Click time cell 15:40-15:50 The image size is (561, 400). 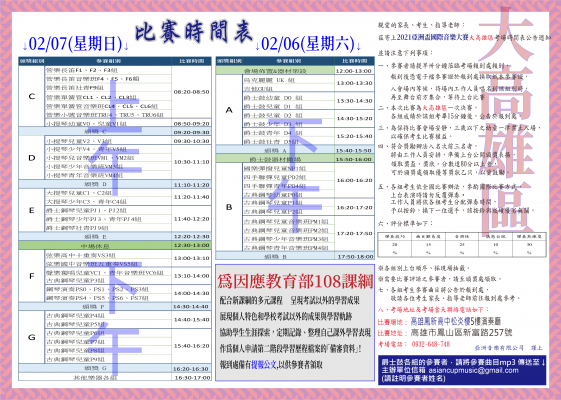tap(354, 151)
